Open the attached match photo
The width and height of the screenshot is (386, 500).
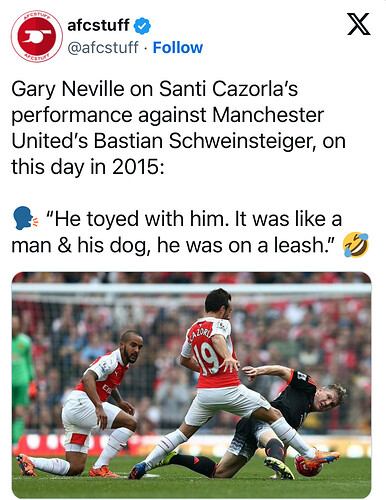coord(191,385)
